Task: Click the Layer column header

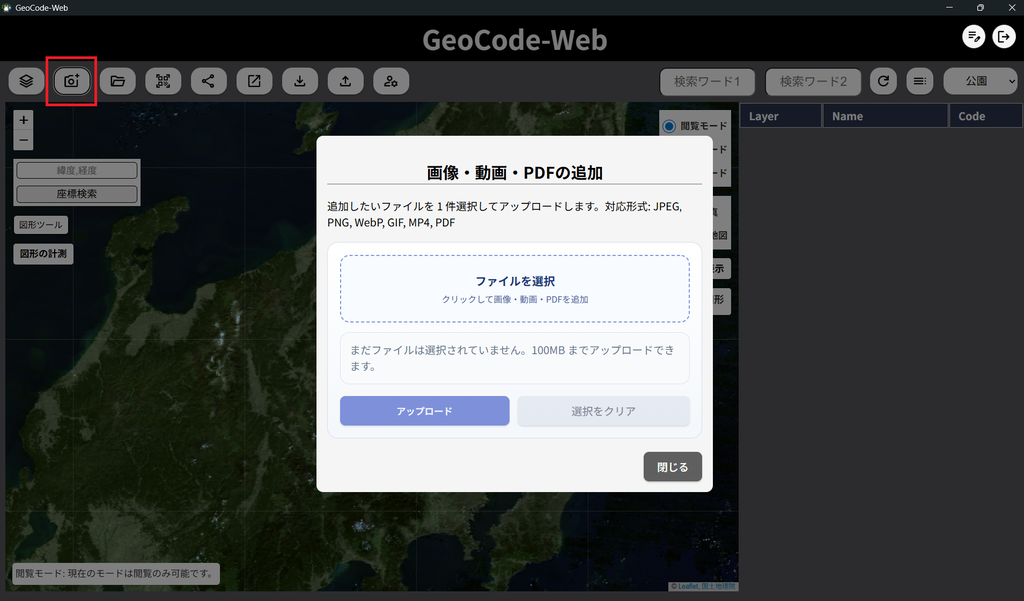Action: (780, 116)
